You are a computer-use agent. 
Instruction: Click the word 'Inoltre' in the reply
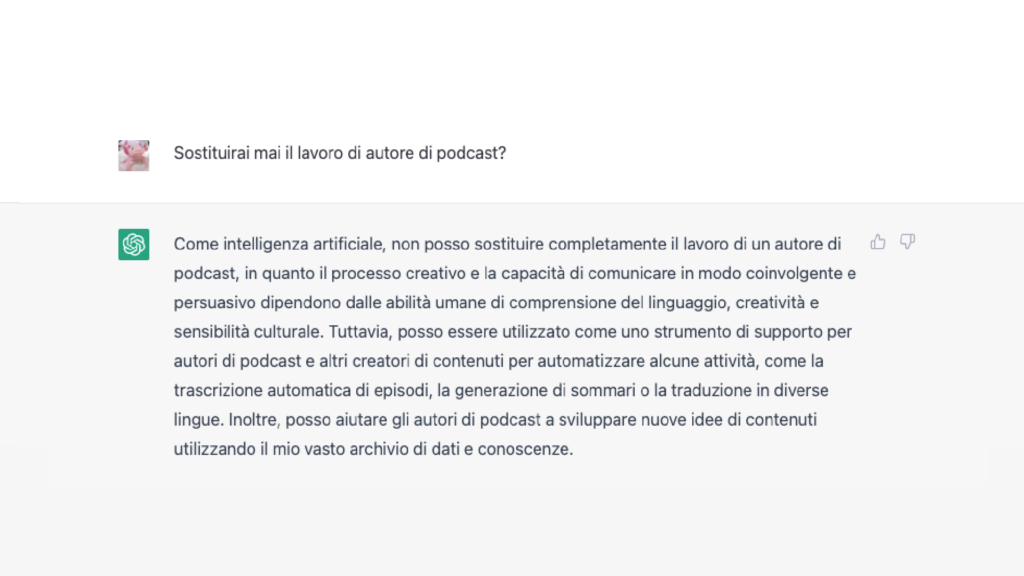[x=253, y=419]
